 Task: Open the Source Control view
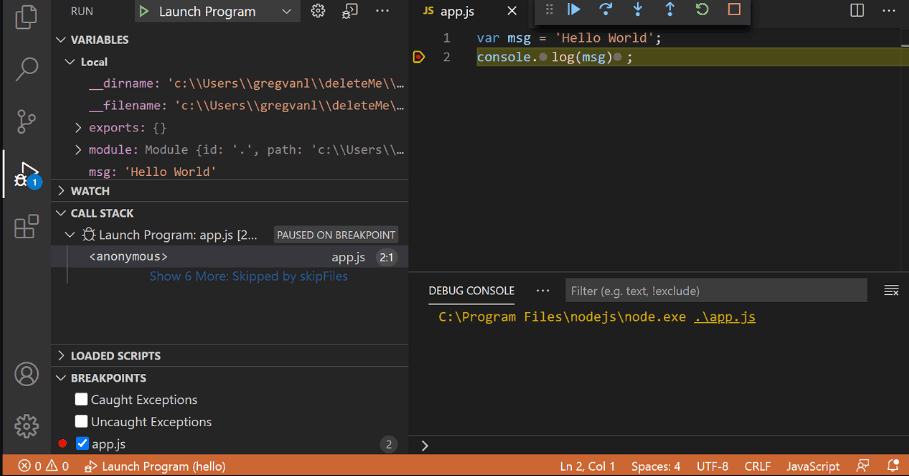click(26, 122)
